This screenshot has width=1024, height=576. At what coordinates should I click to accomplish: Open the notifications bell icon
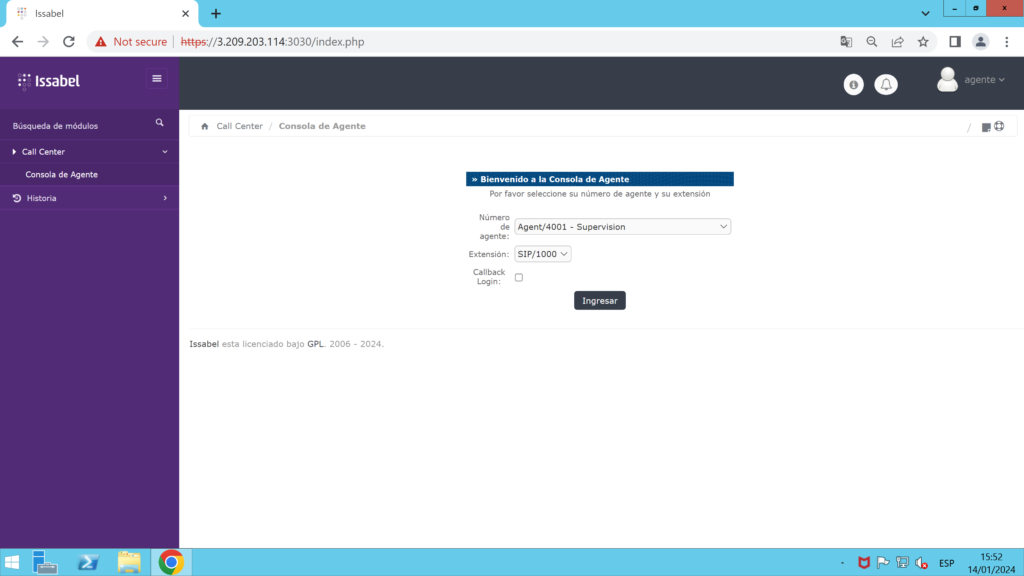pyautogui.click(x=885, y=85)
